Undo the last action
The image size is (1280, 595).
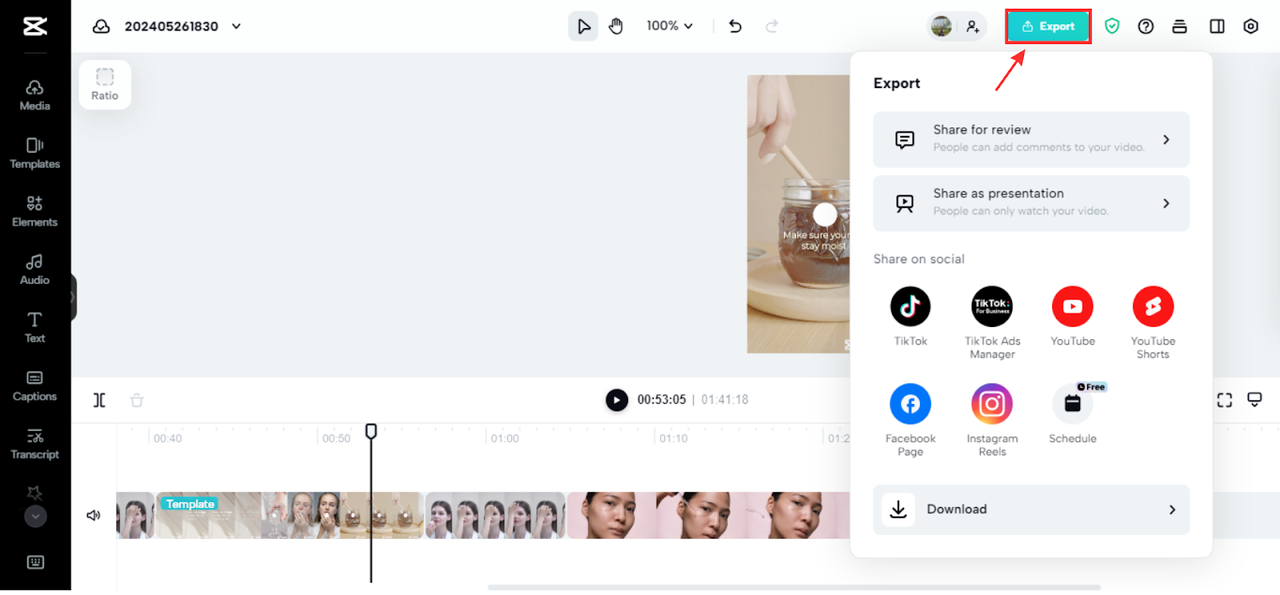[x=735, y=26]
